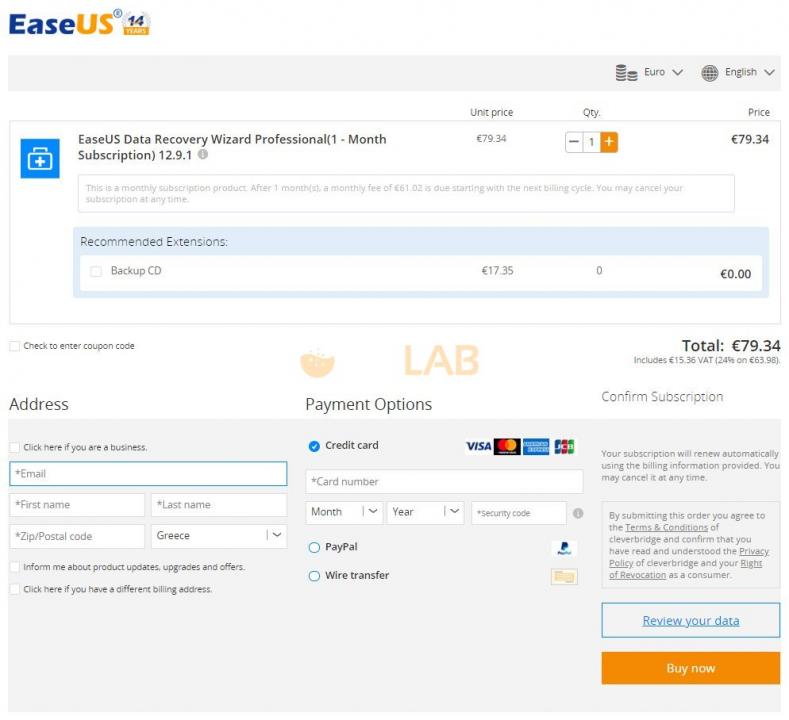Screen dimensions: 789x720
Task: Open the Greece country dropdown
Action: tap(219, 536)
